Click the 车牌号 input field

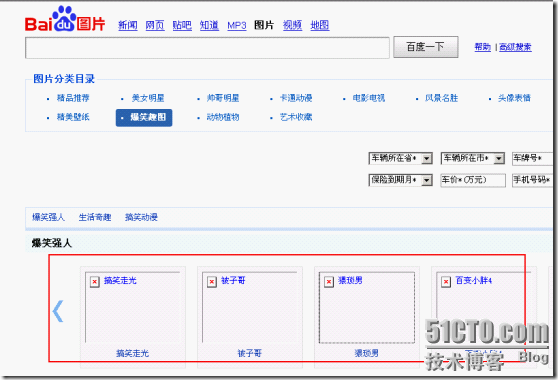(532, 159)
